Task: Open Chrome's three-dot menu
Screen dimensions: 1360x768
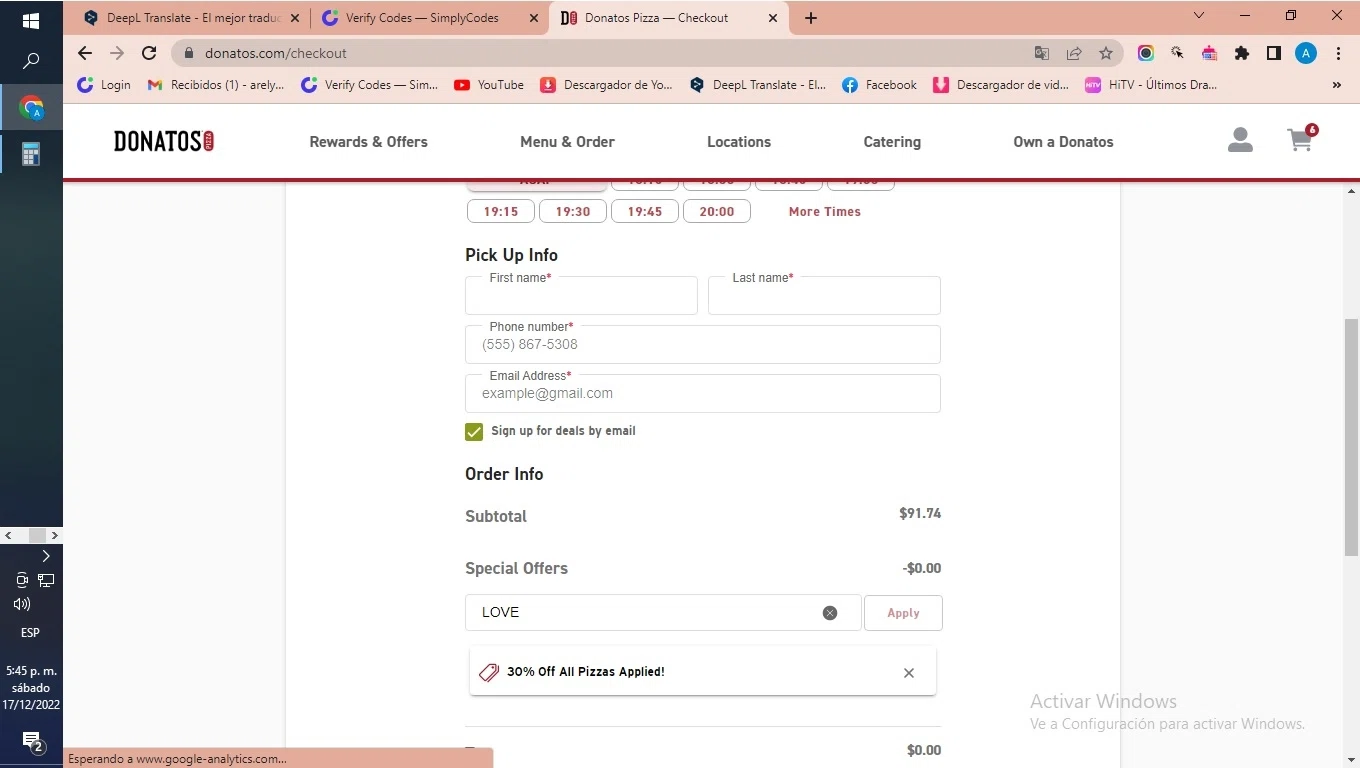Action: click(x=1338, y=53)
